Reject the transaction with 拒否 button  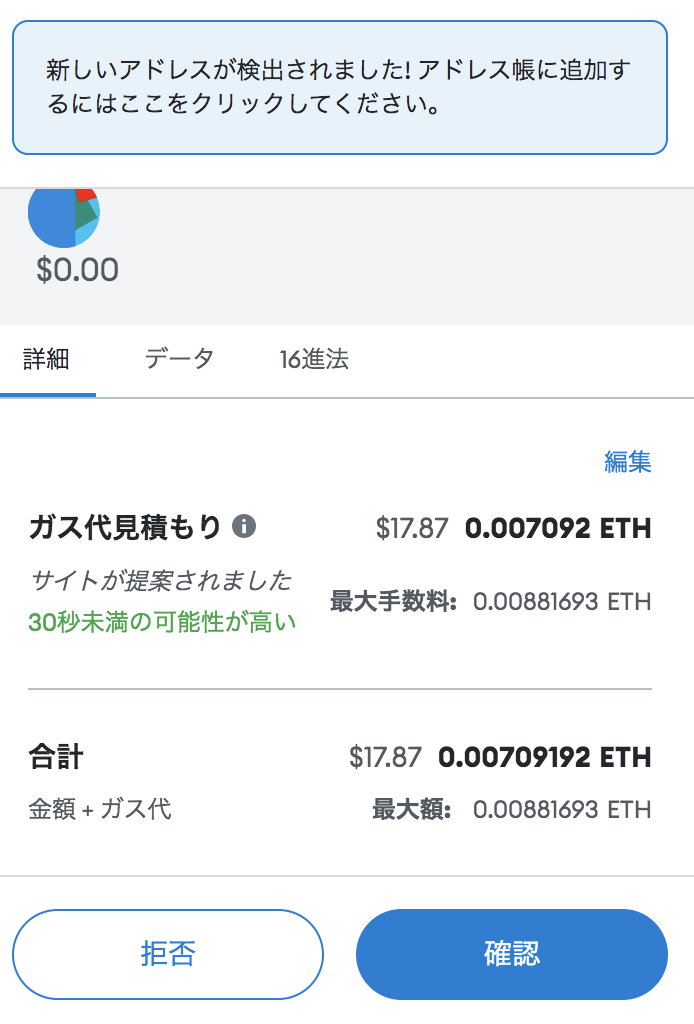[x=168, y=954]
